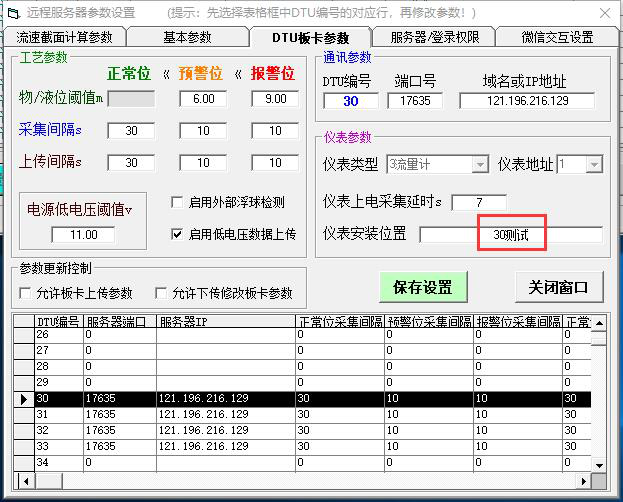Click the 保存设置 button
This screenshot has height=502, width=623.
423,287
